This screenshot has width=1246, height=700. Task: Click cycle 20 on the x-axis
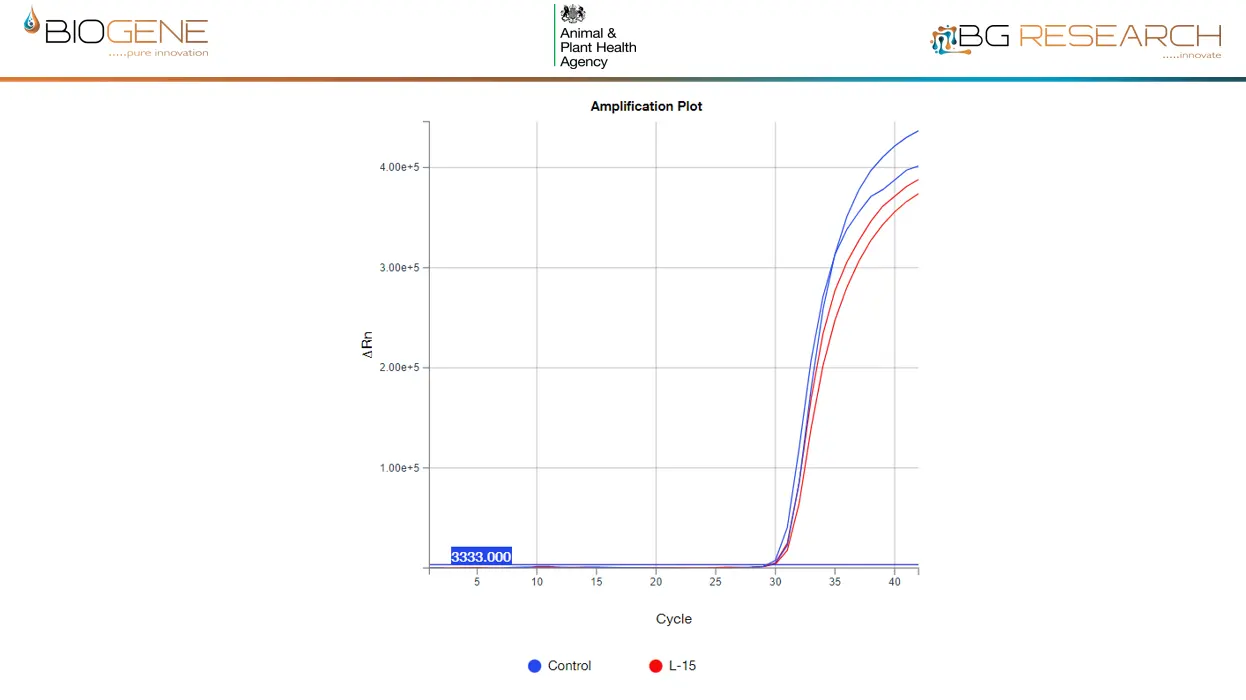coord(656,582)
